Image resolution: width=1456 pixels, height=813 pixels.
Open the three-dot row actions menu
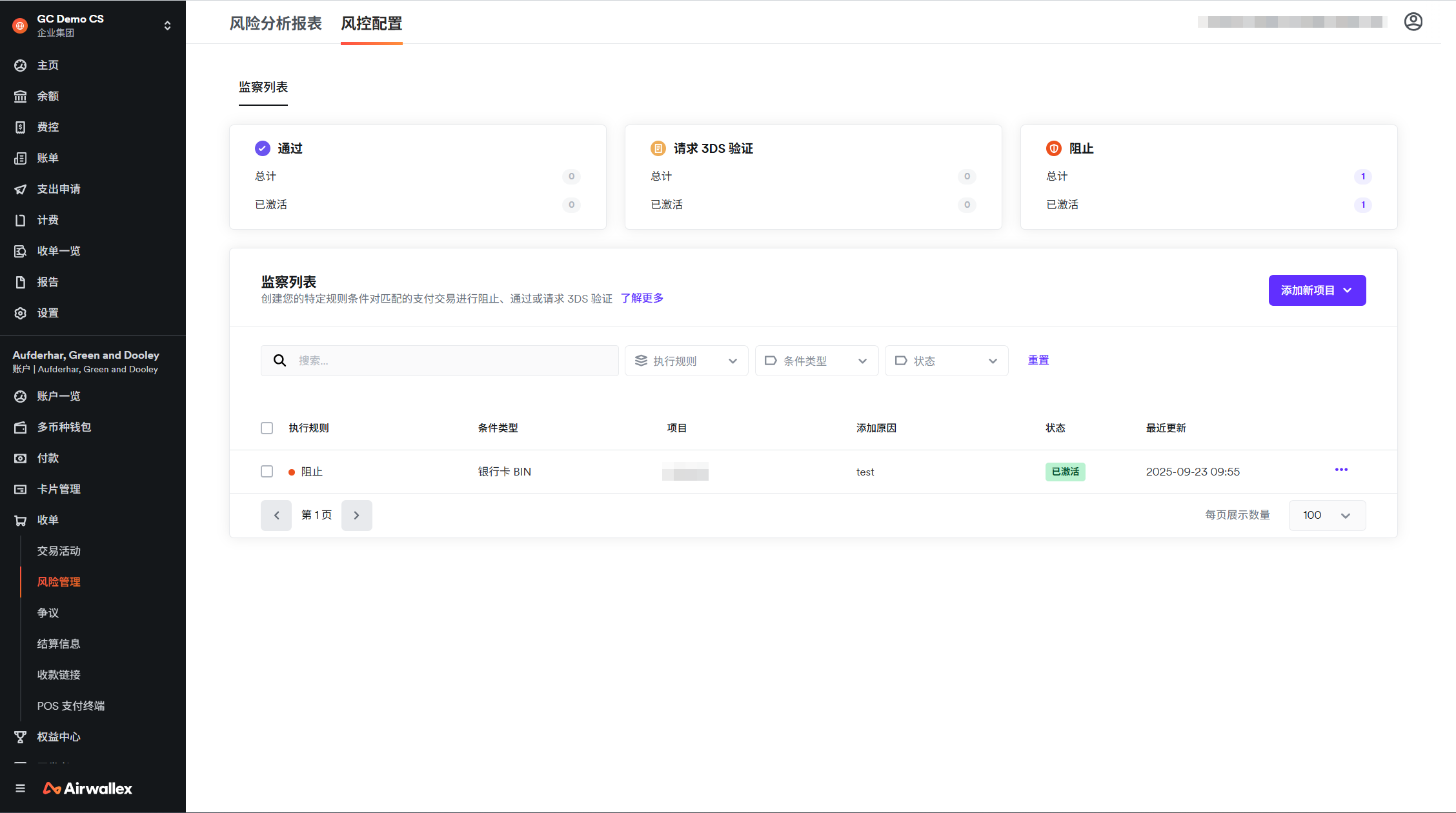click(x=1341, y=470)
